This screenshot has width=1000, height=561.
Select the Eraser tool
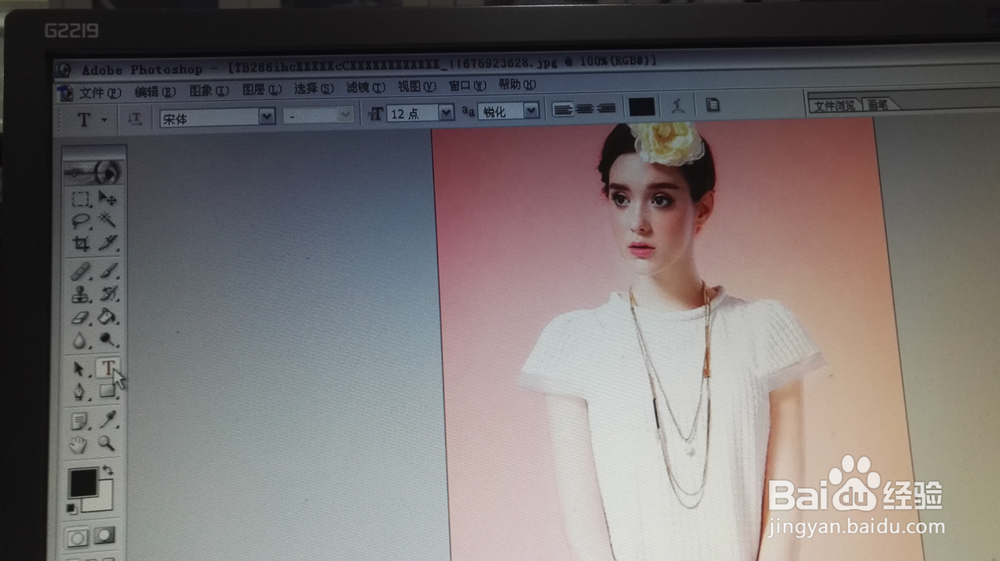pos(80,317)
